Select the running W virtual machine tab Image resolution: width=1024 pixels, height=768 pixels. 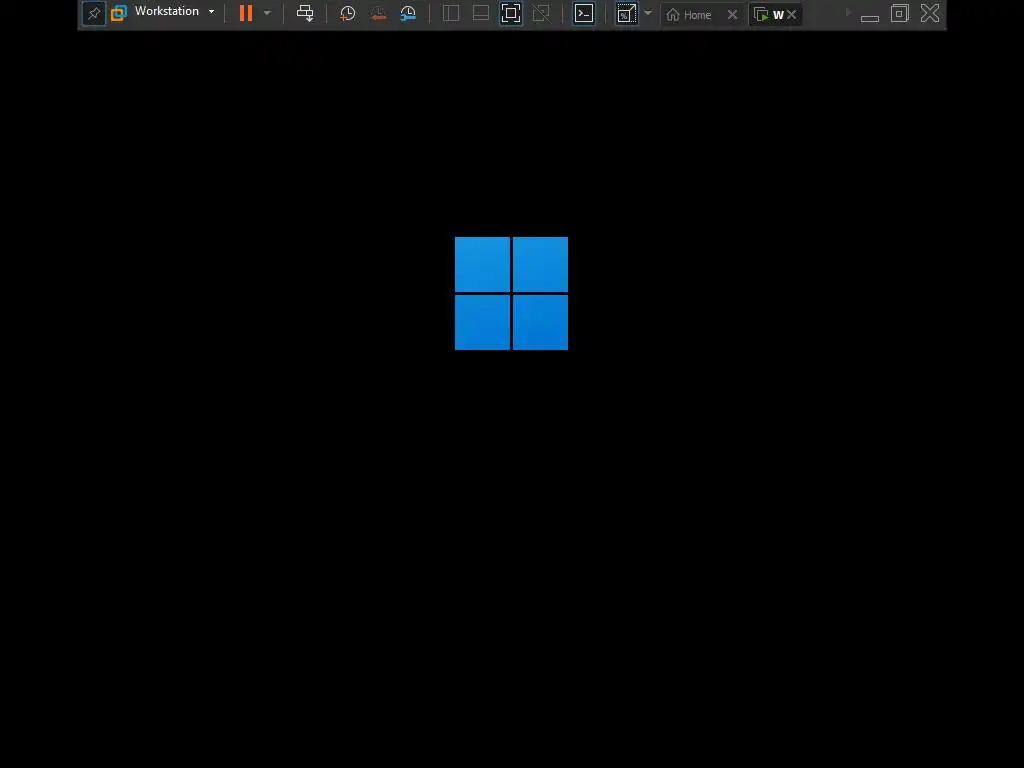pyautogui.click(x=770, y=14)
